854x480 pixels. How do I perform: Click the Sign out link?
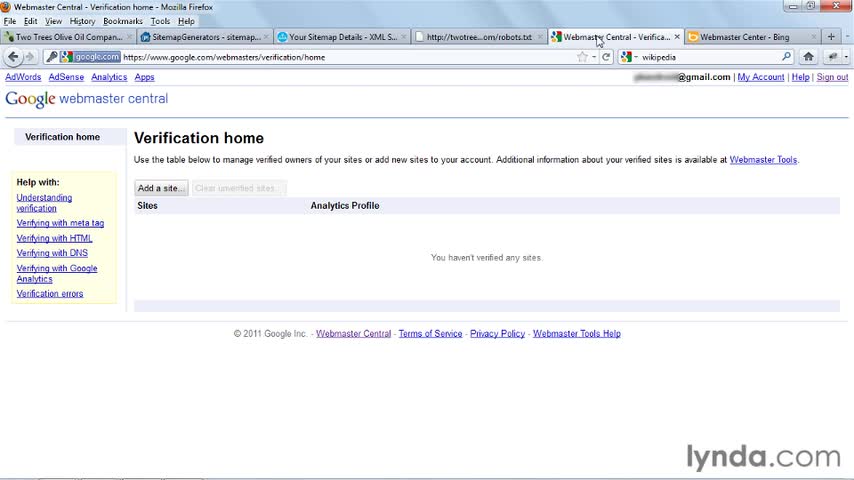coord(832,77)
